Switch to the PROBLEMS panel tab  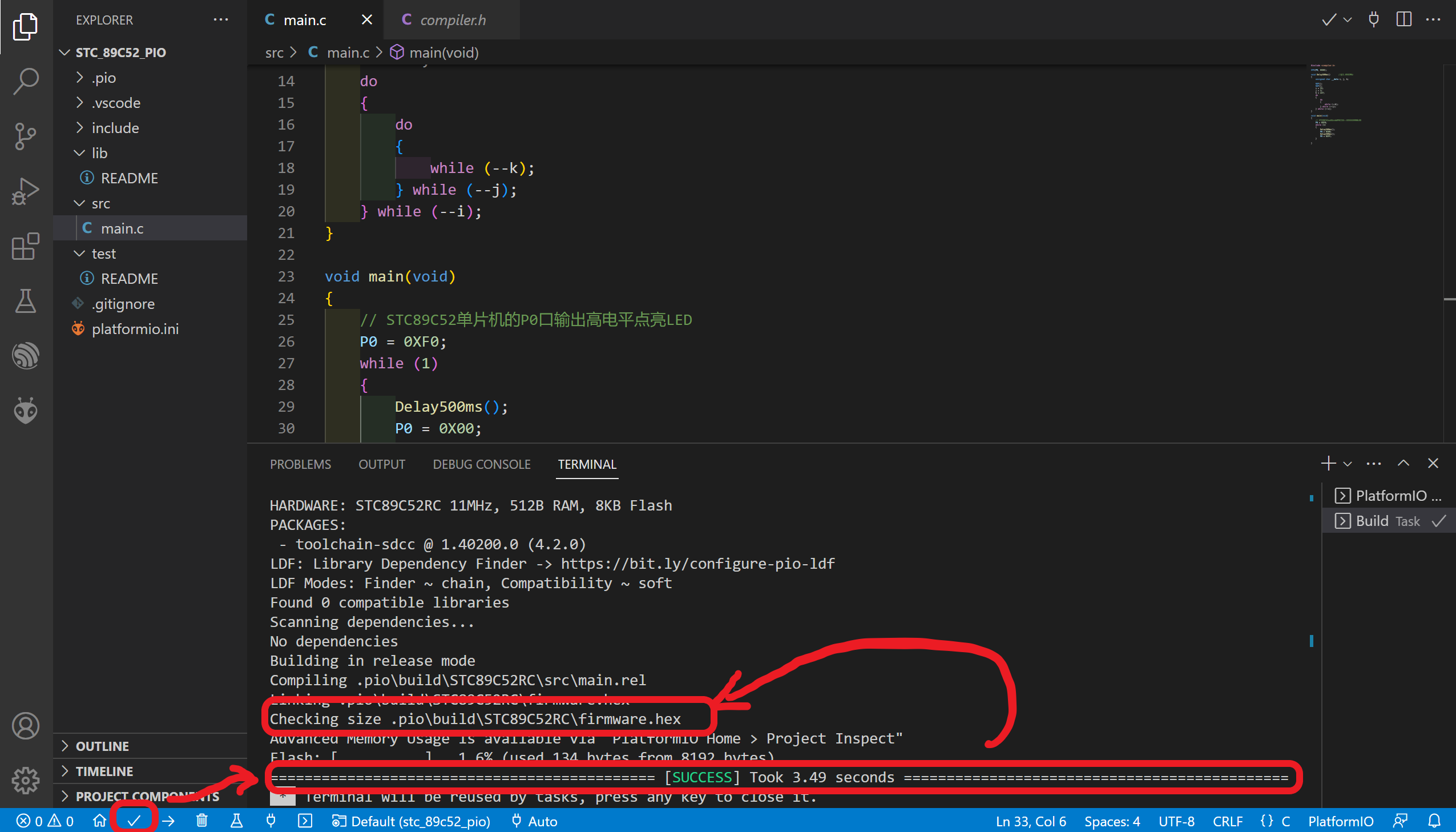[x=300, y=464]
